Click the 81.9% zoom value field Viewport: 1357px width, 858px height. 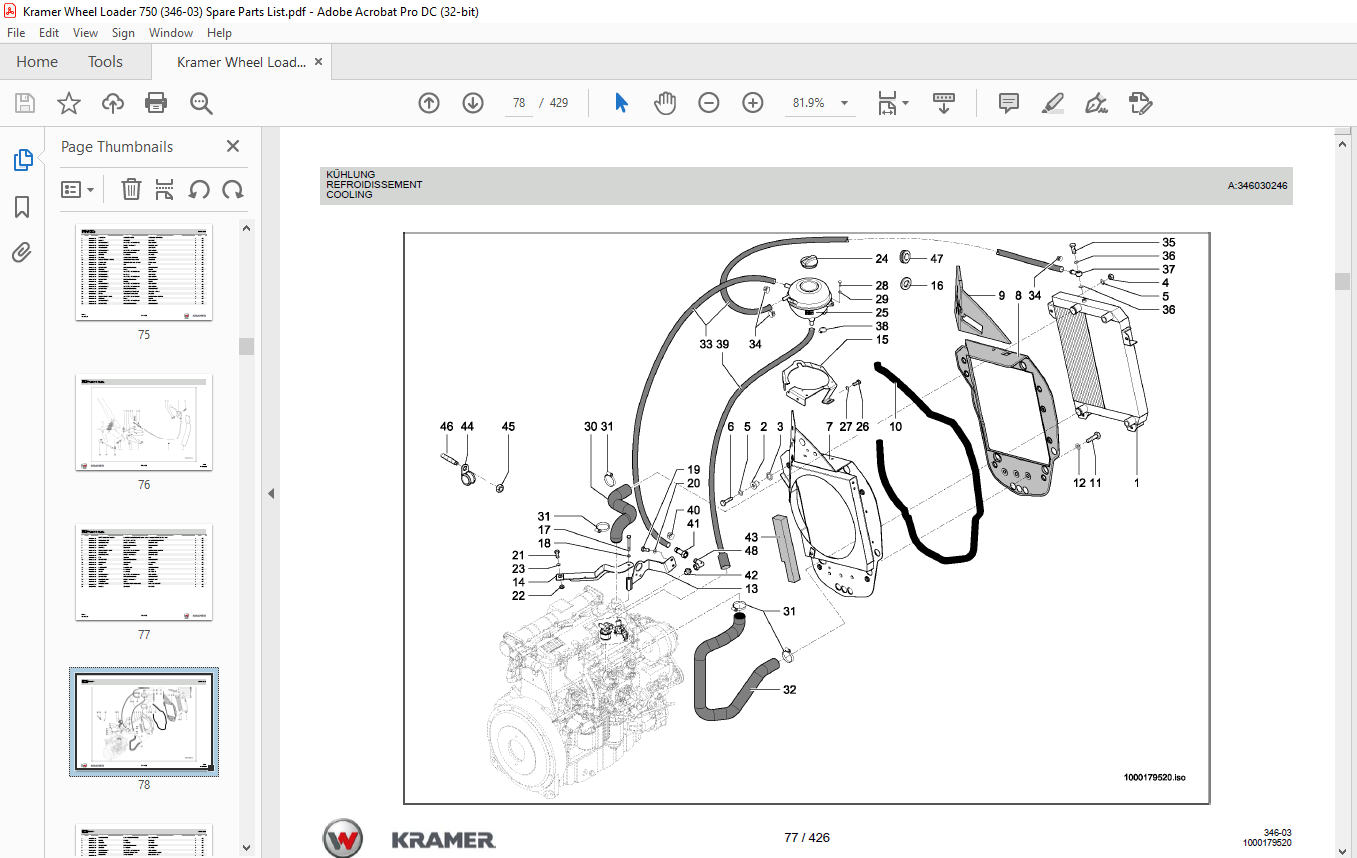tap(808, 103)
